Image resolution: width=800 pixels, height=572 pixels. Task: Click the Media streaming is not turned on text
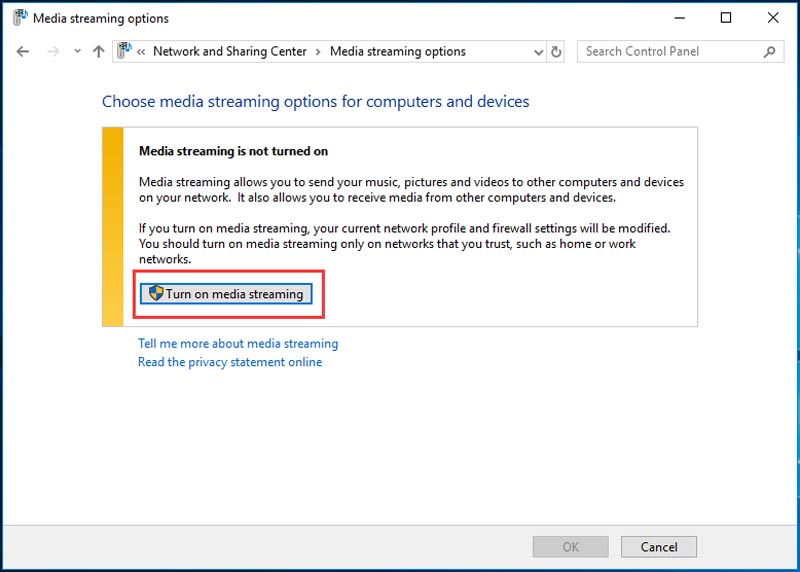233,151
